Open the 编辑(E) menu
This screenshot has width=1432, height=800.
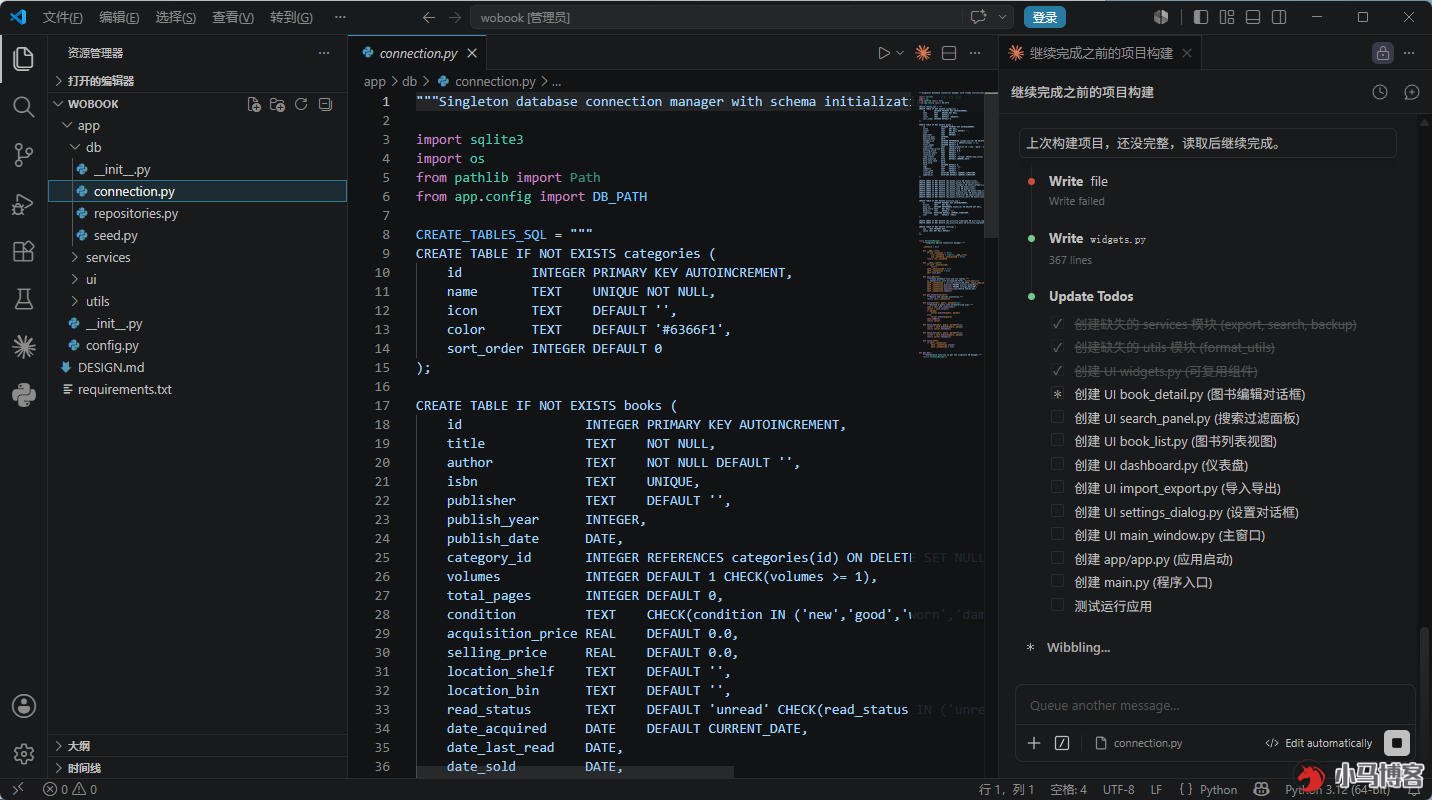(119, 17)
